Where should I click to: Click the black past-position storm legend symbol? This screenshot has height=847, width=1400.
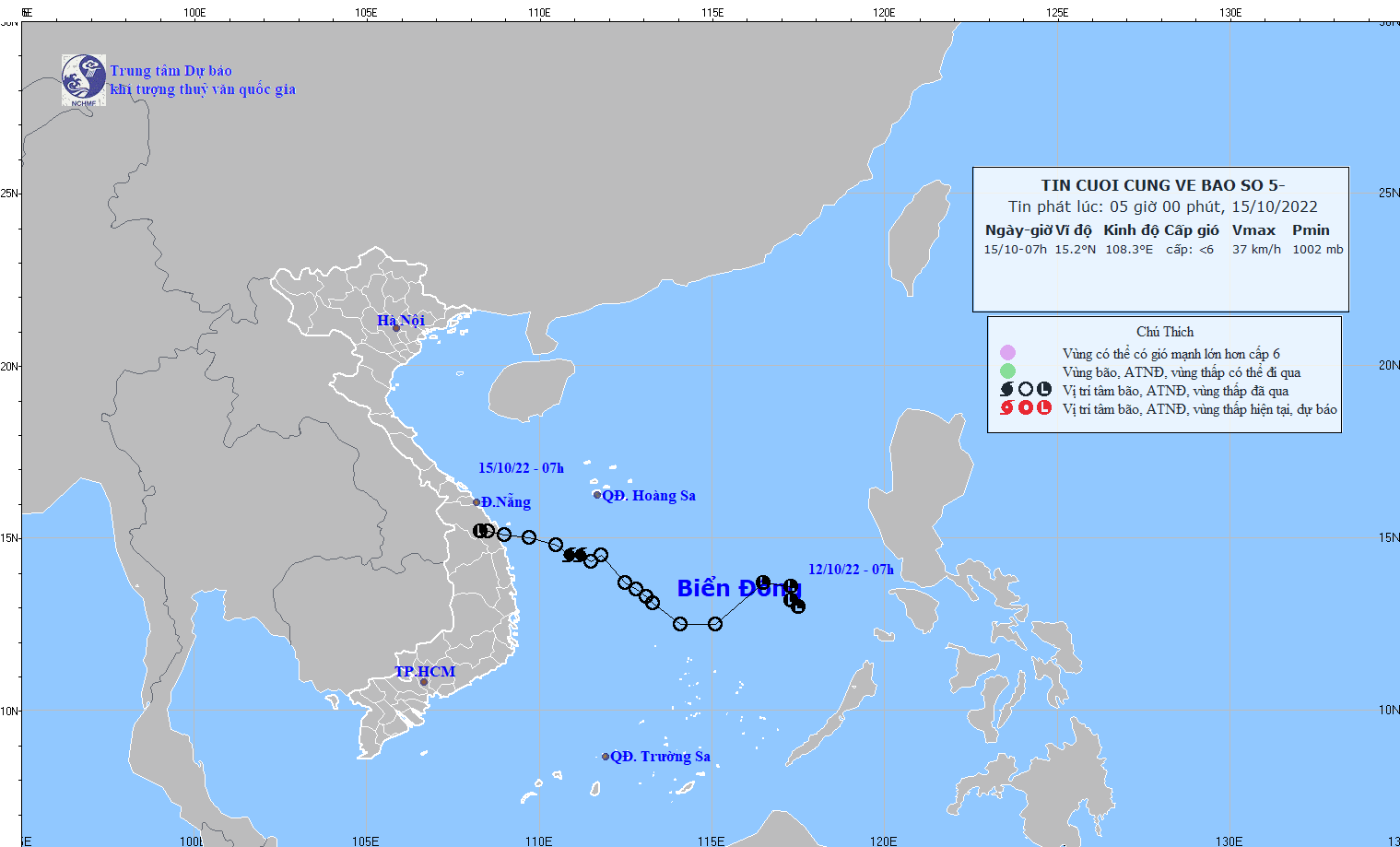pos(1007,390)
